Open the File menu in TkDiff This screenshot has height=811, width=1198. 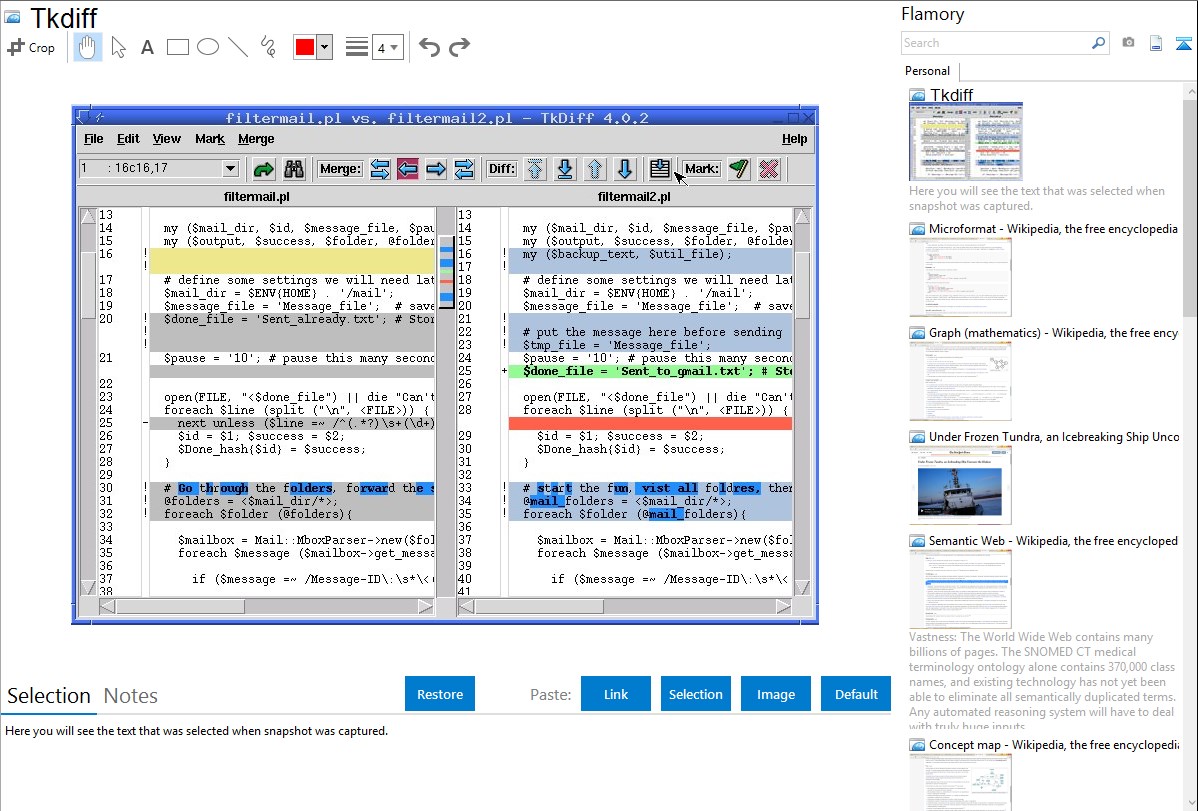[93, 139]
